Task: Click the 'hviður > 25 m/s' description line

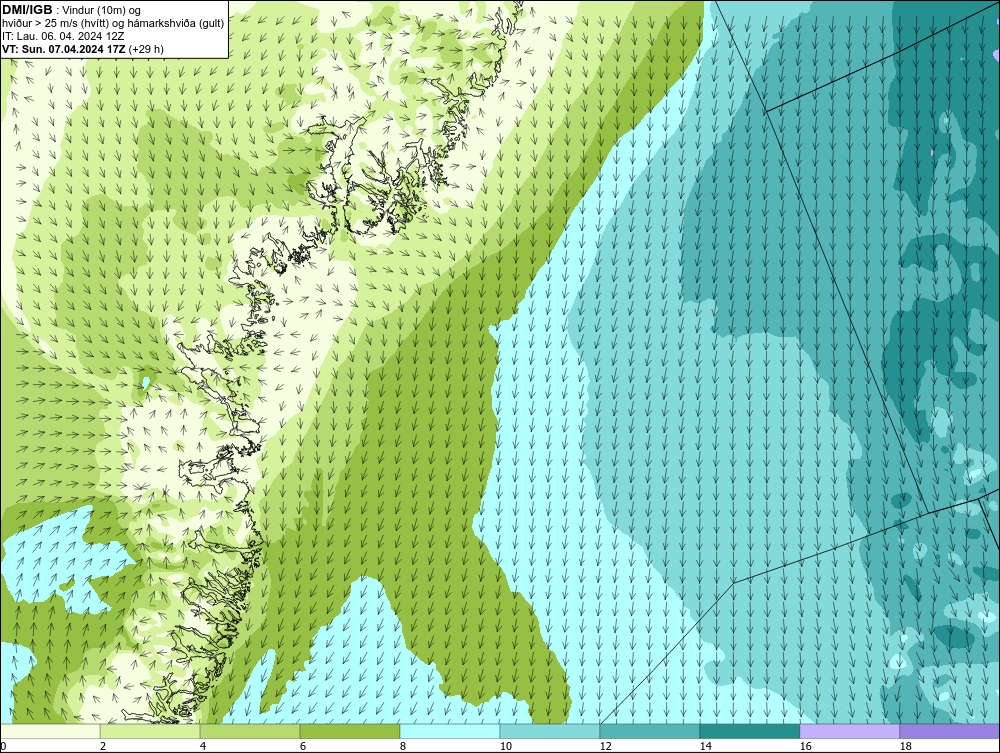Action: point(113,24)
